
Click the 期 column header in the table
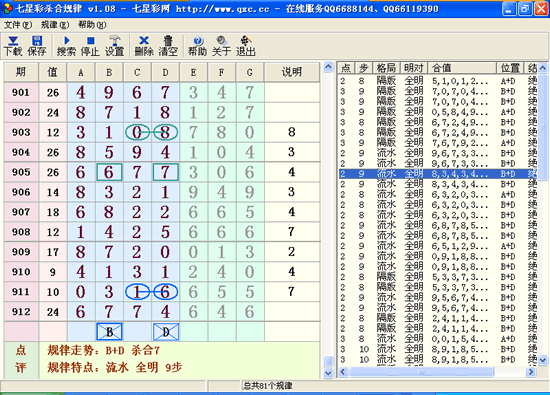[x=21, y=72]
